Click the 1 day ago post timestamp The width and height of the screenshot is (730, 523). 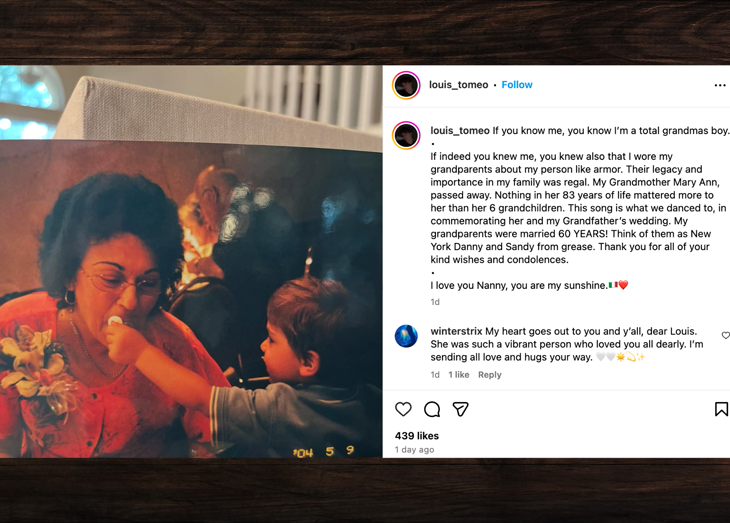[x=414, y=450]
